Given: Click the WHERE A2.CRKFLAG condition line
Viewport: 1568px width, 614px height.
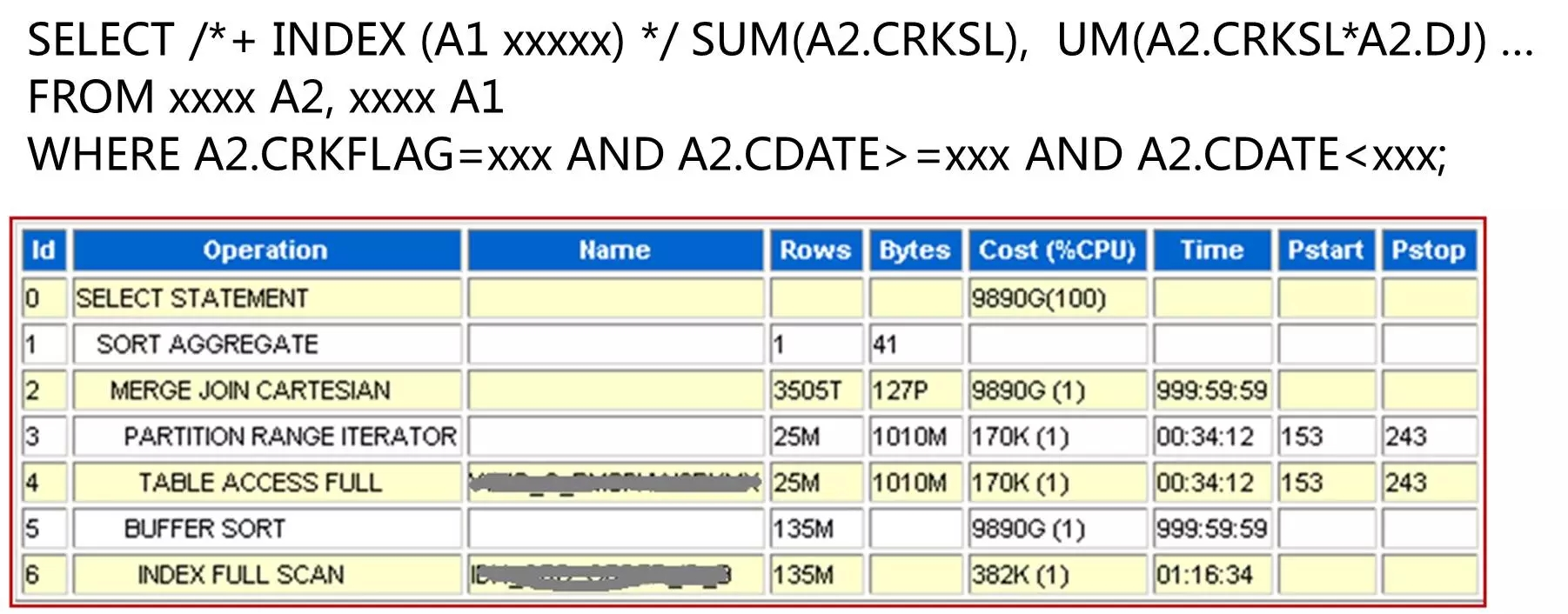Looking at the screenshot, I should [737, 155].
